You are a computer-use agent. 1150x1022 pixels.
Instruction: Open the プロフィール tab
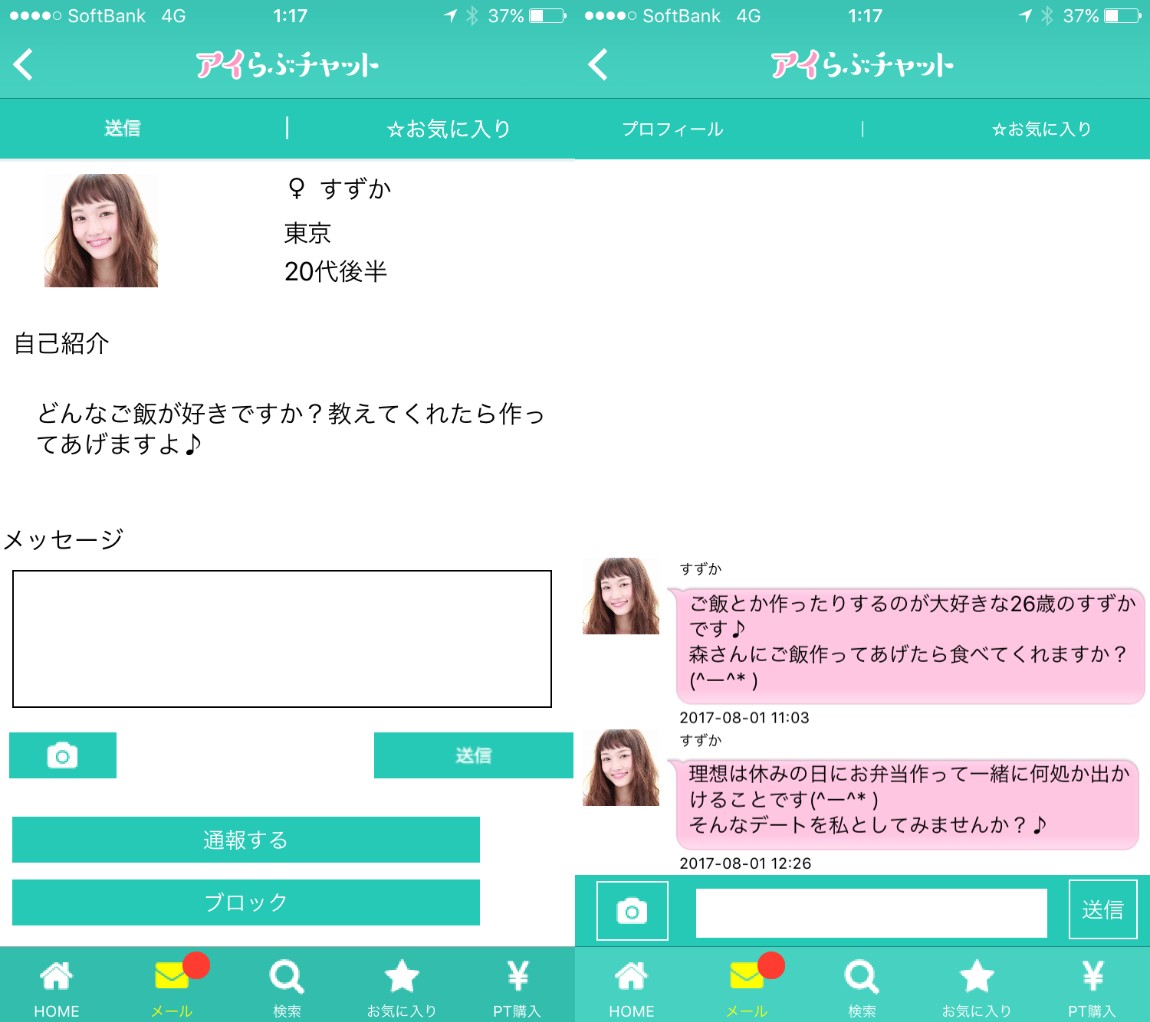(x=672, y=128)
